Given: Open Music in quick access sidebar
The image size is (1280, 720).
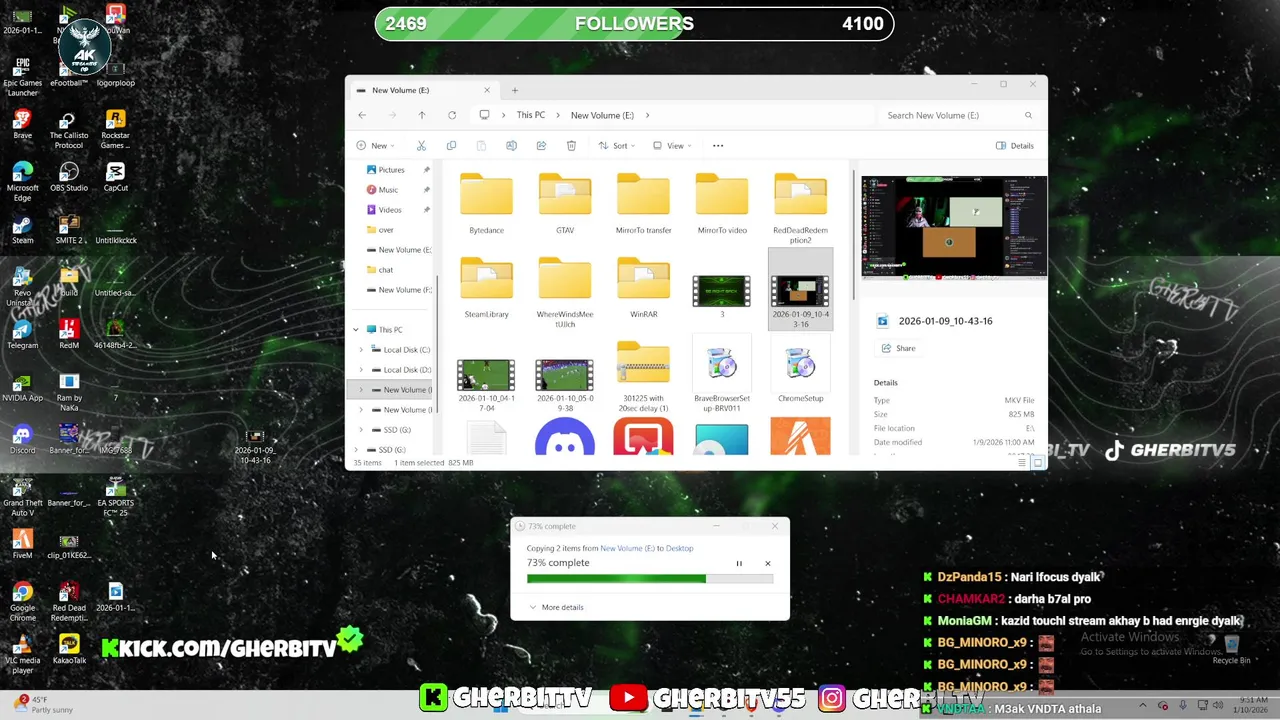Looking at the screenshot, I should [x=388, y=190].
